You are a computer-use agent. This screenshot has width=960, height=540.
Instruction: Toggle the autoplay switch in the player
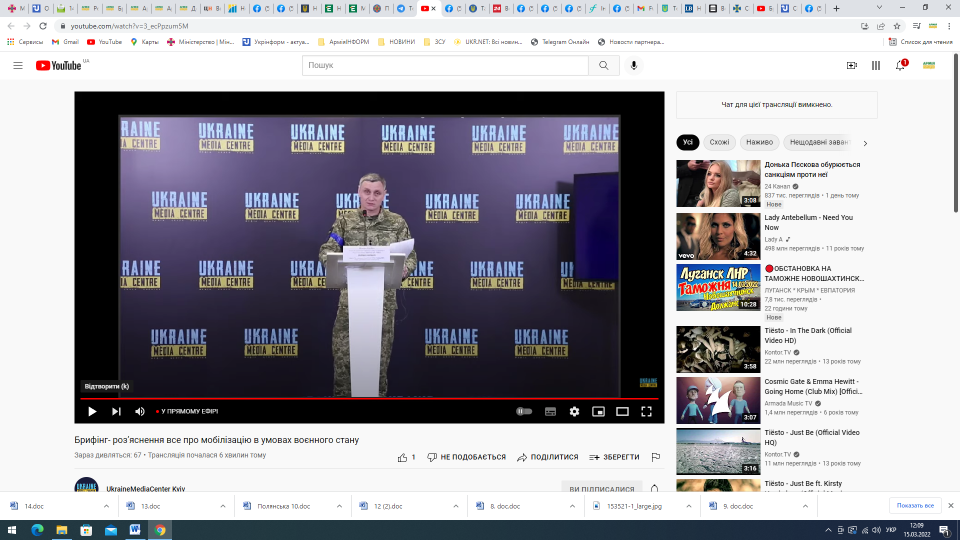point(524,411)
